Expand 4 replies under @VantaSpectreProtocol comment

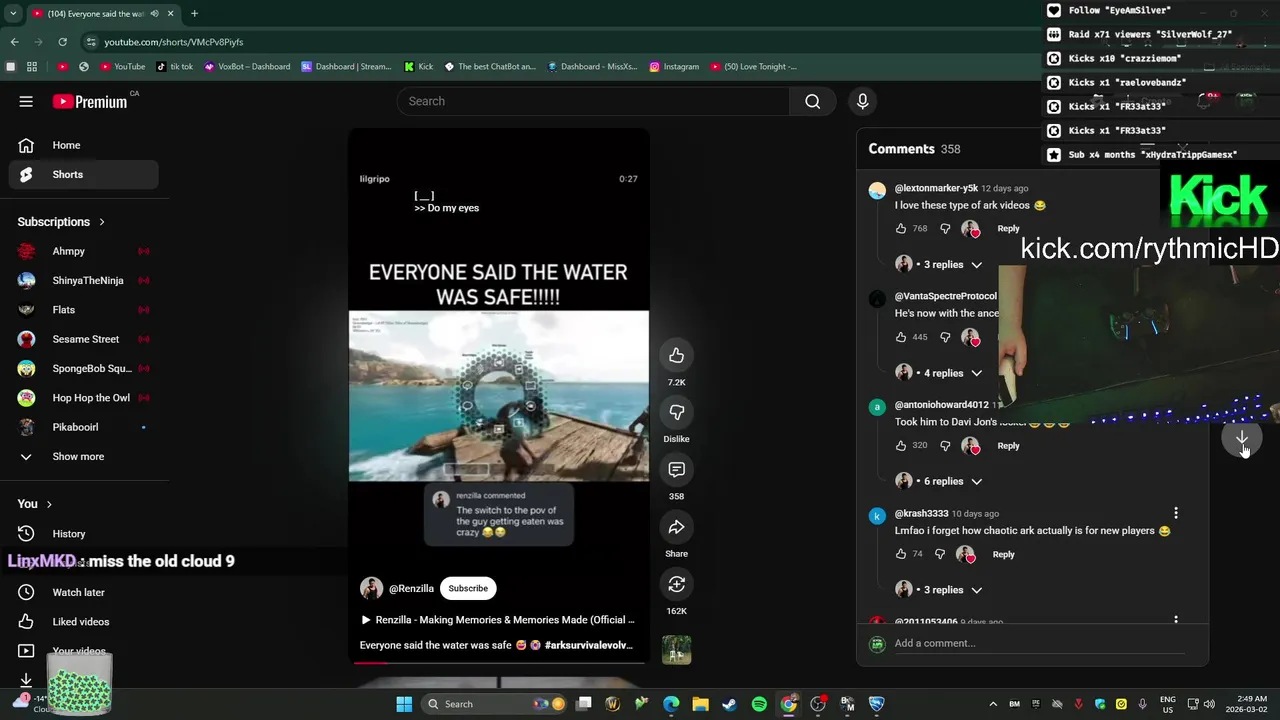click(x=943, y=373)
